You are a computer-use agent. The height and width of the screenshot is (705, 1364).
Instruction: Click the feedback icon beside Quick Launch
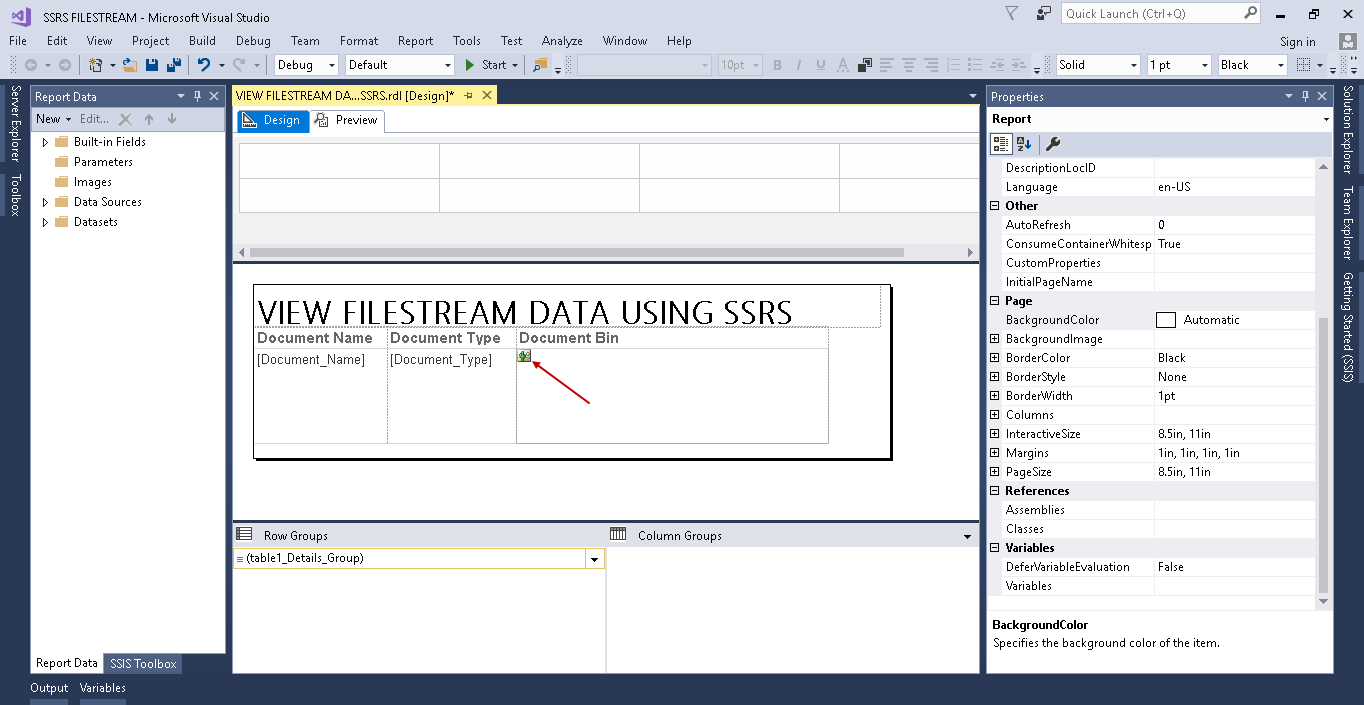tap(1044, 14)
